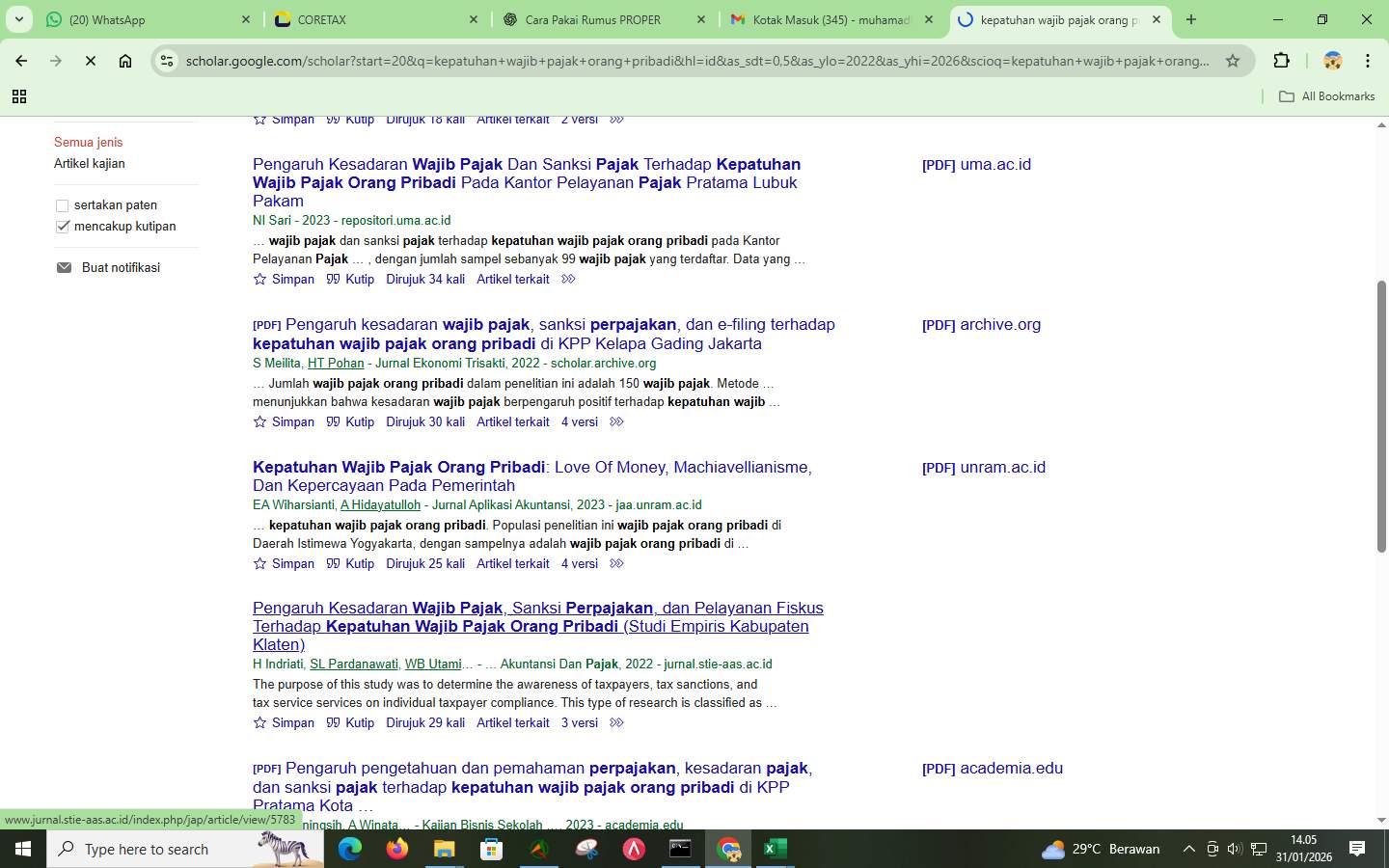Bookmark this page with the star icon
Screen dimensions: 1389x868
(x=1233, y=60)
